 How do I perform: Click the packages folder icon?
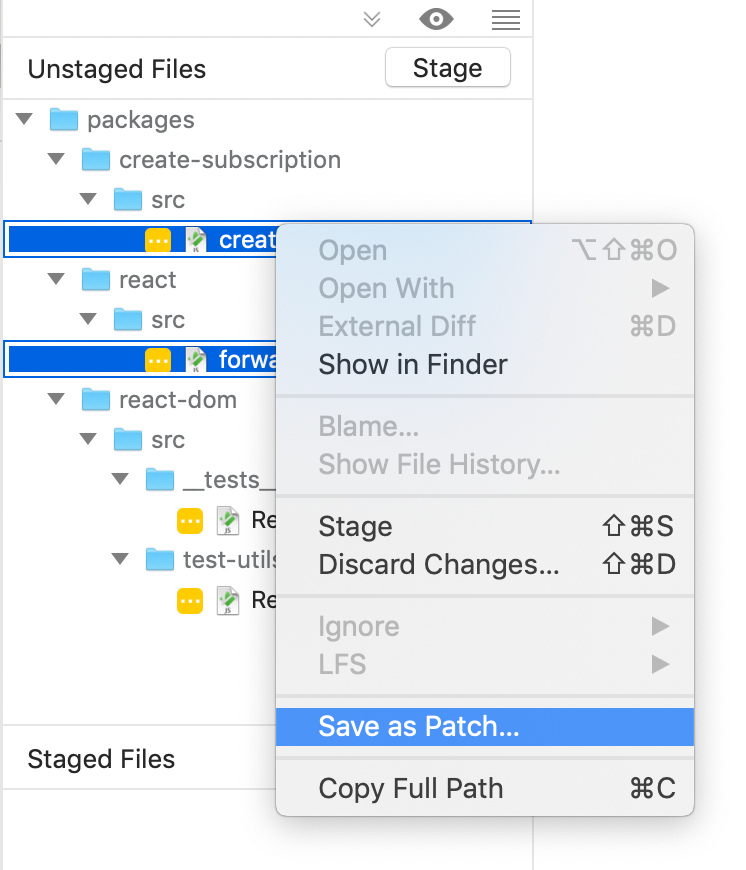64,120
